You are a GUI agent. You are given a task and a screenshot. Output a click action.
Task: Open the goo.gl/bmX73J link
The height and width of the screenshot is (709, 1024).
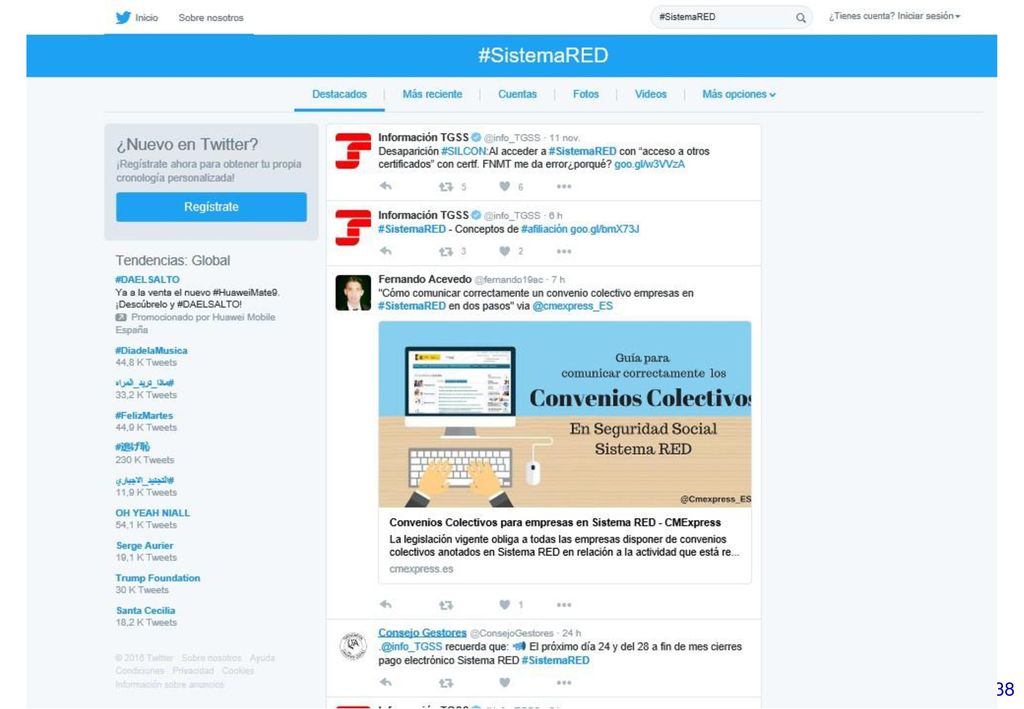coord(605,229)
